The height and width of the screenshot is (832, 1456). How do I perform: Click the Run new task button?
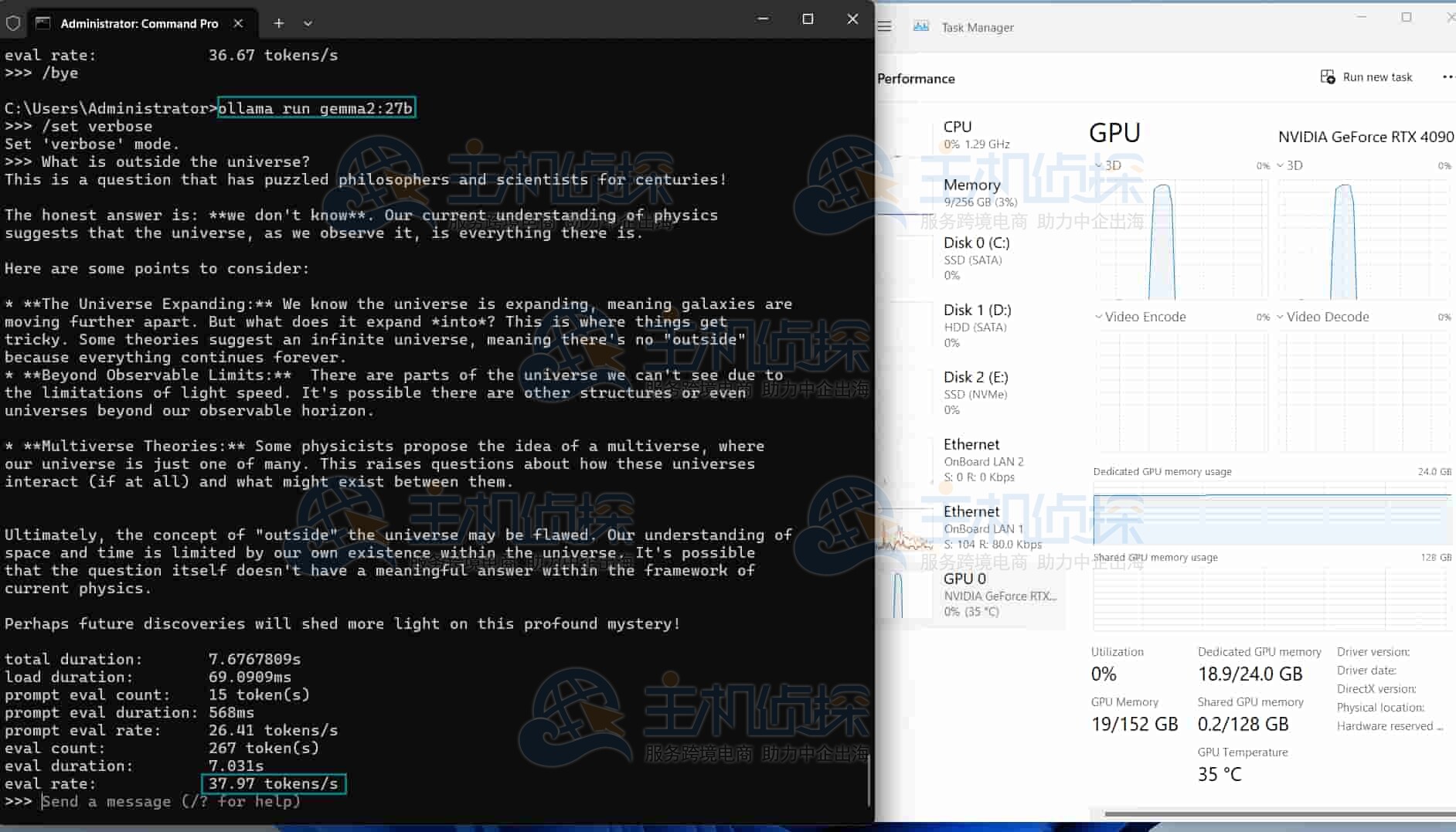point(1366,76)
